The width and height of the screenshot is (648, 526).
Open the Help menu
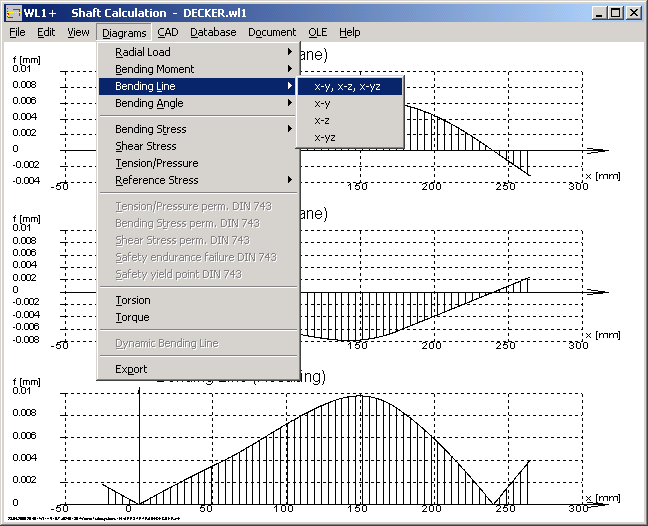click(349, 32)
